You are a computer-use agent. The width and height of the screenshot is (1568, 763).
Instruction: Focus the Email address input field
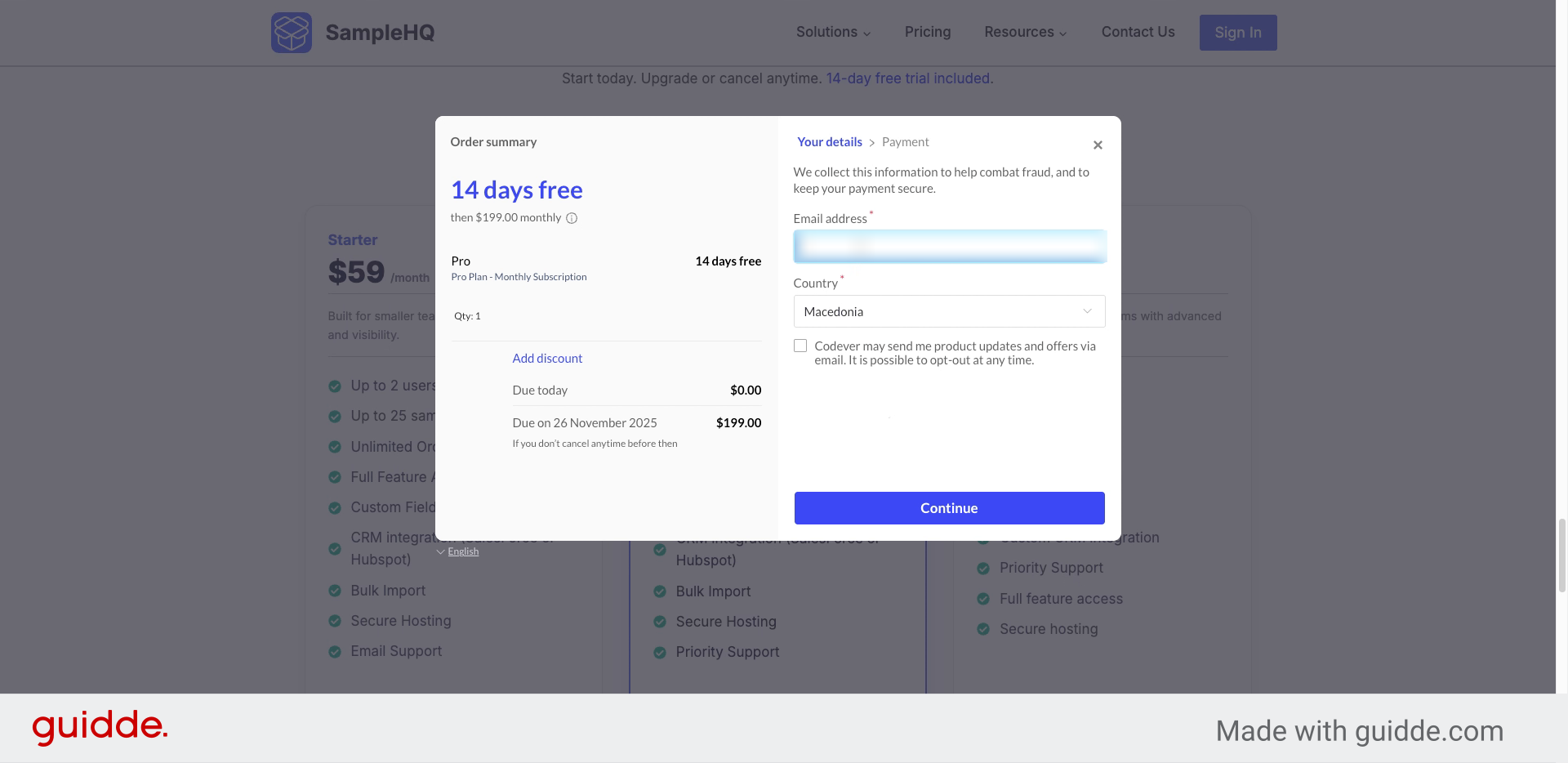(949, 247)
